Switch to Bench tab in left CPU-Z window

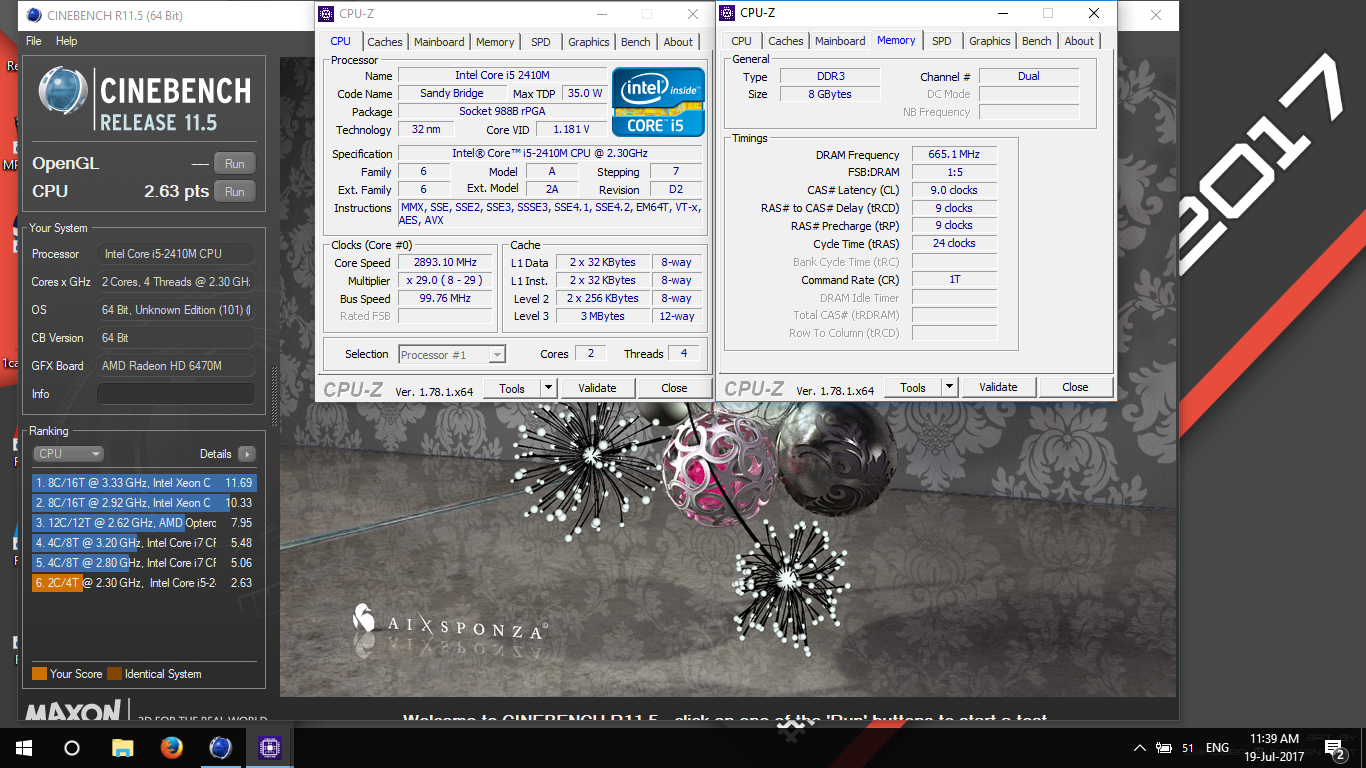click(636, 42)
